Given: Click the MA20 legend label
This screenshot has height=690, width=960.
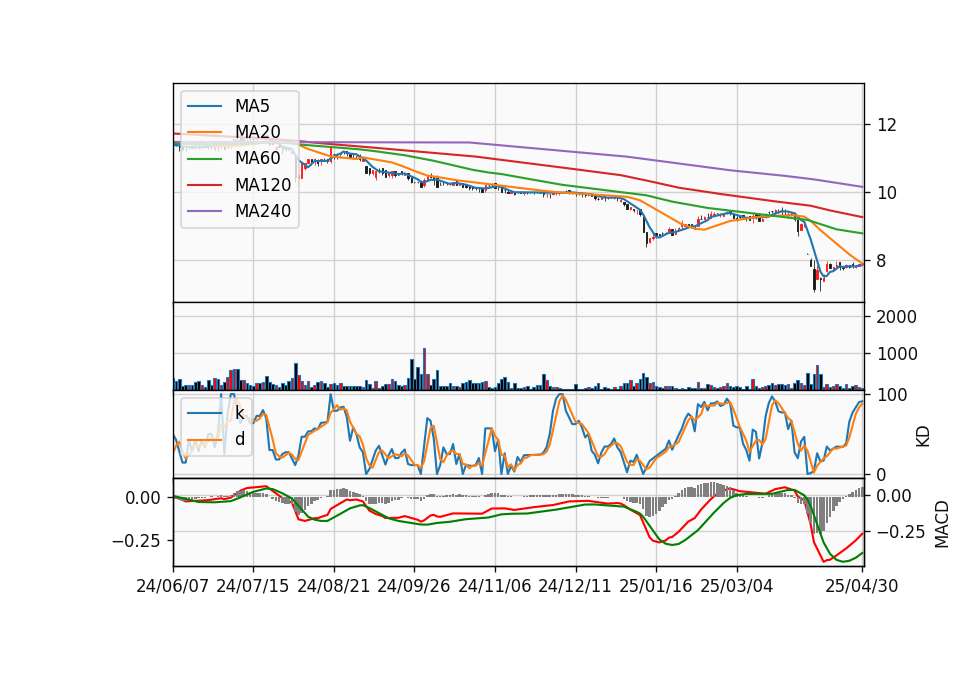Looking at the screenshot, I should pos(257,132).
